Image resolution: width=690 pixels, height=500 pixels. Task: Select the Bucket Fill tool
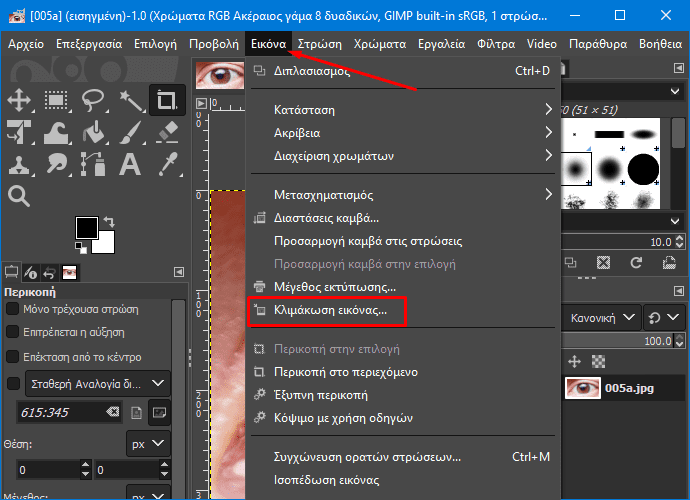93,132
